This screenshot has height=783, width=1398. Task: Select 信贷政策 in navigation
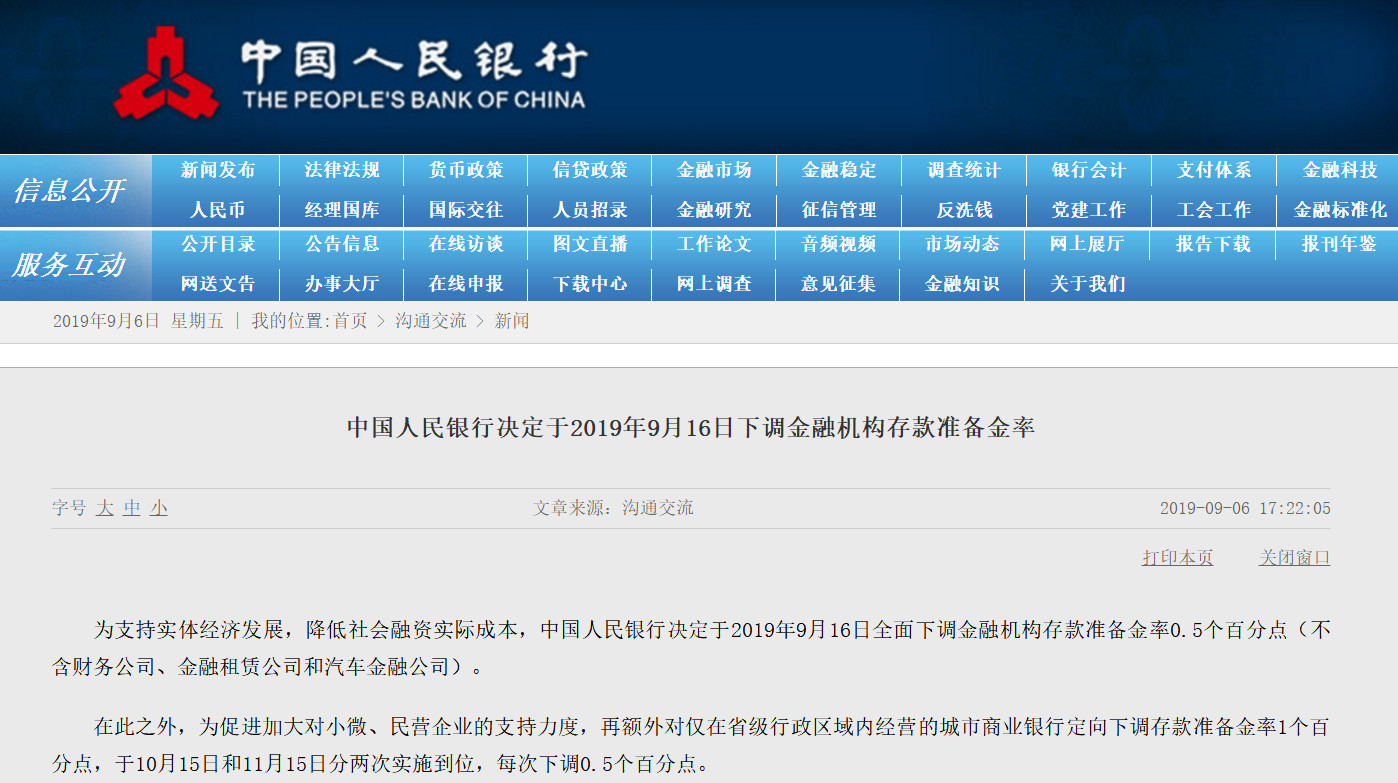590,170
